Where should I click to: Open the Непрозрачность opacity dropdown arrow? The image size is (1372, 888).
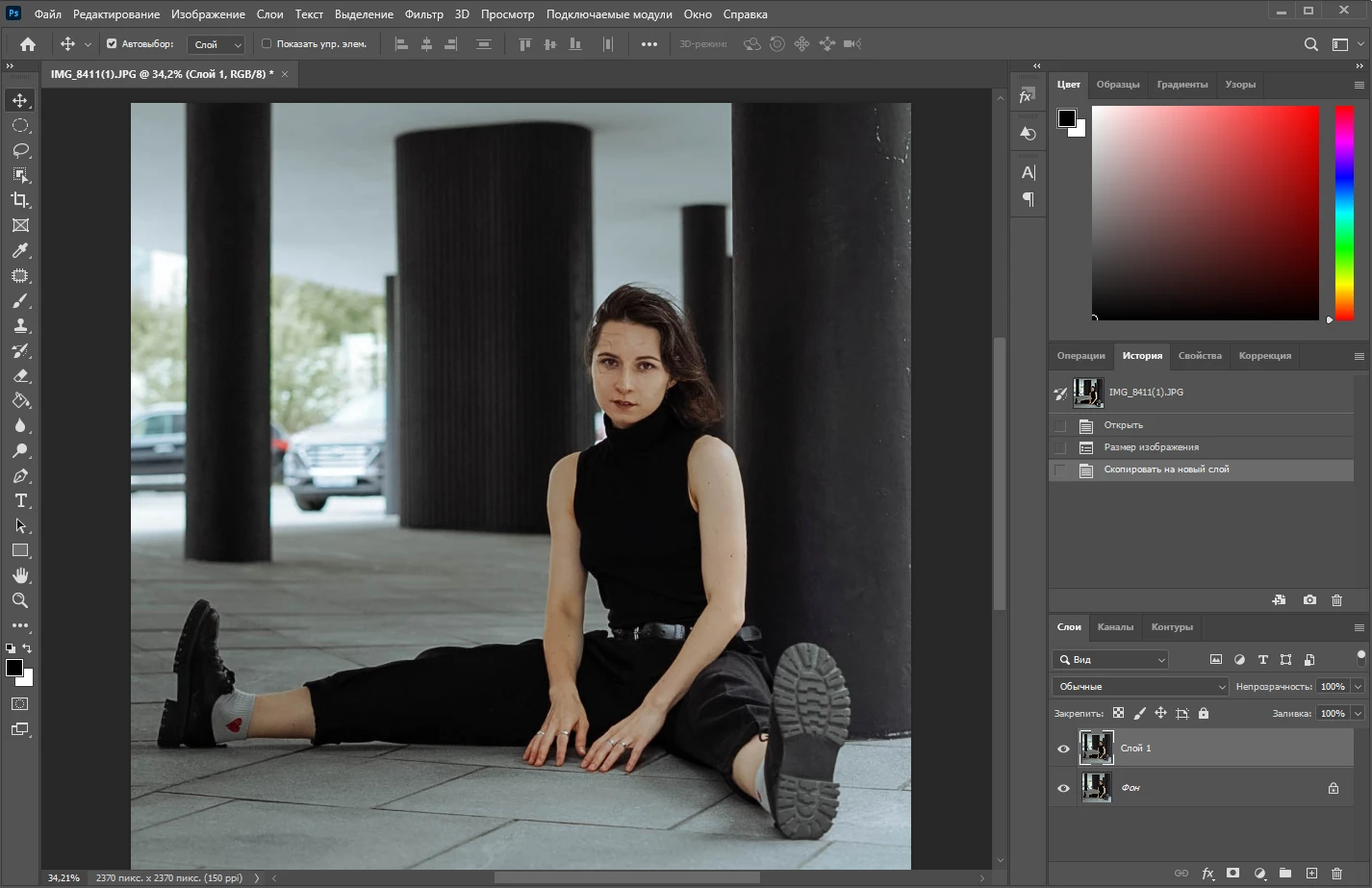(x=1358, y=686)
